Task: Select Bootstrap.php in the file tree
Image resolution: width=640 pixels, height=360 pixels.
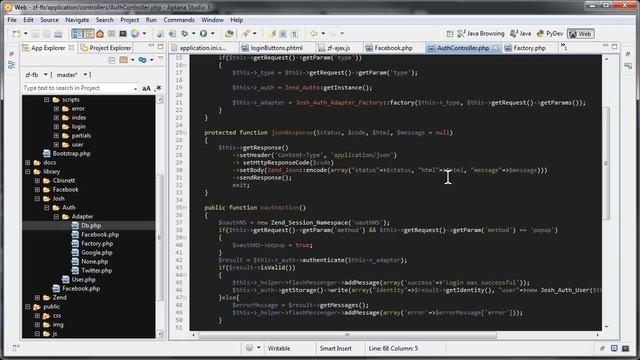Action: click(71, 153)
